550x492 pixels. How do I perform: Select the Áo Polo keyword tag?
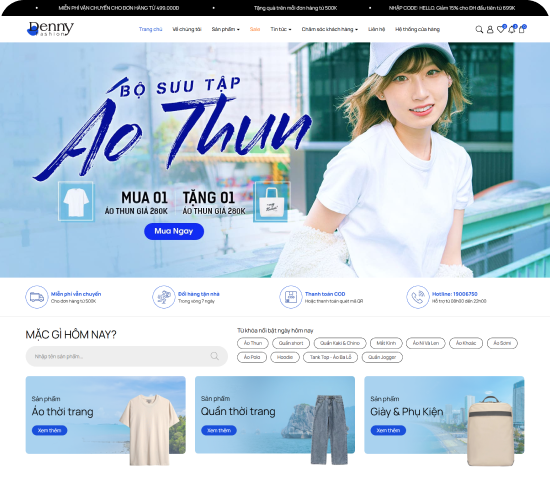tap(252, 357)
